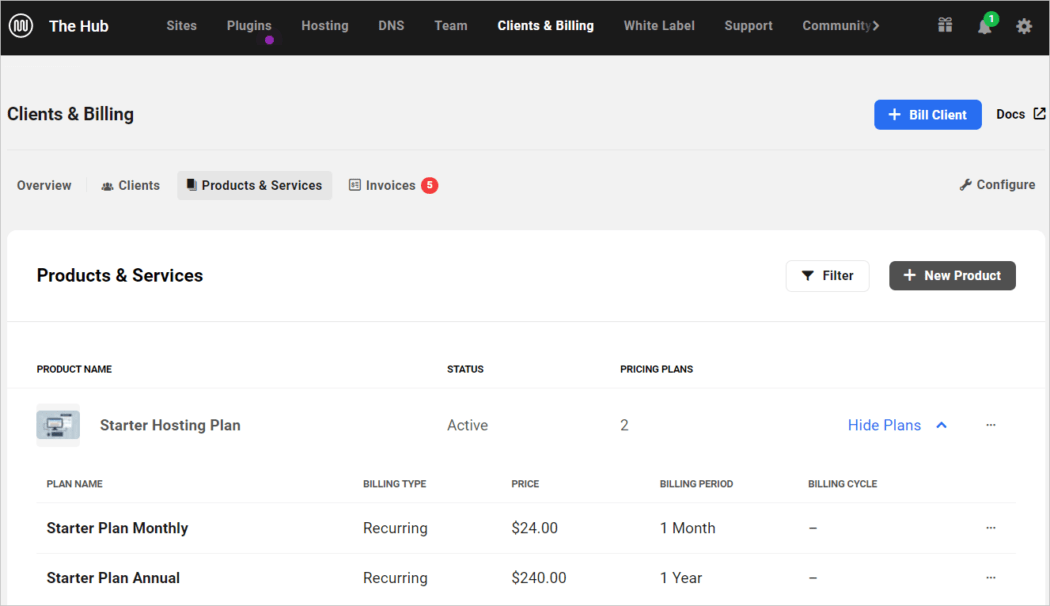The width and height of the screenshot is (1050, 606).
Task: Open notifications via the bell icon
Action: (x=984, y=27)
